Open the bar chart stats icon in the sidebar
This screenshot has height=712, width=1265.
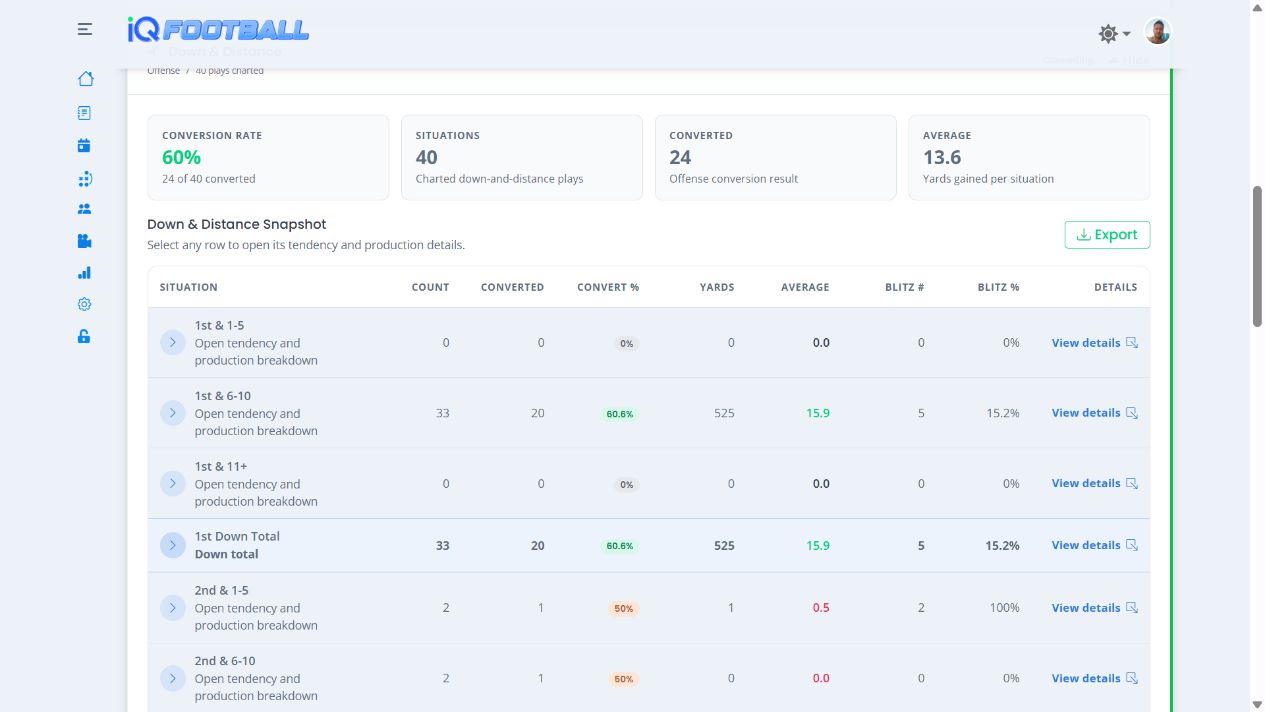coord(84,272)
